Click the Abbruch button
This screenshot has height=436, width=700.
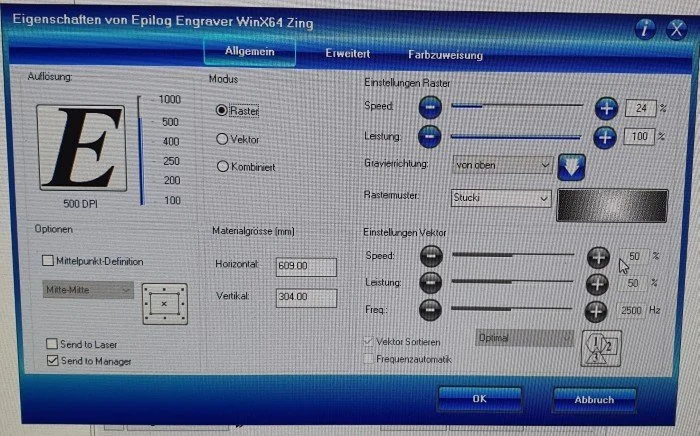(x=593, y=399)
